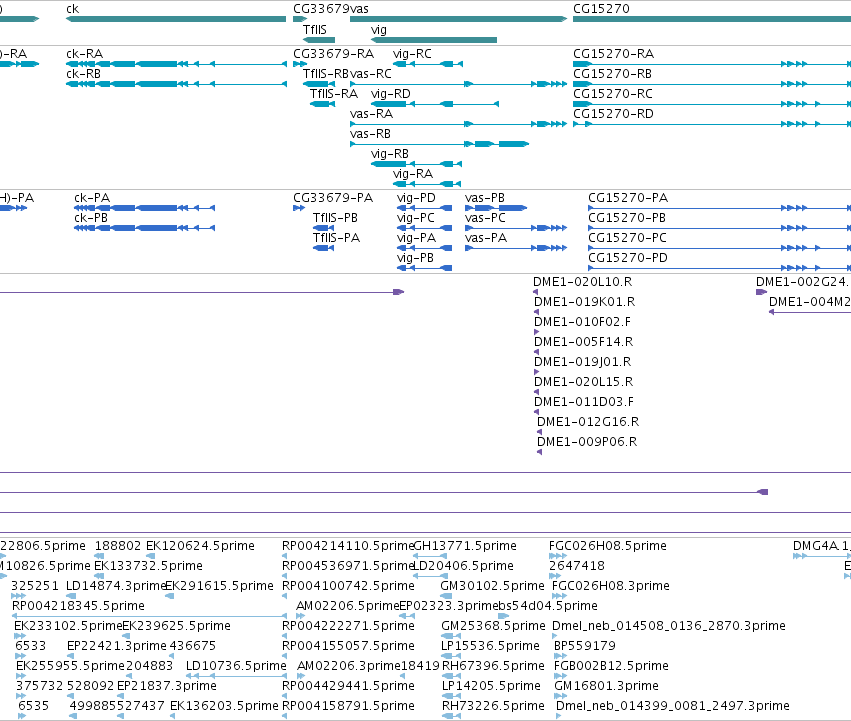Viewport: 851px width, 721px height.
Task: Open the vas-RB transcript label
Action: [370, 134]
